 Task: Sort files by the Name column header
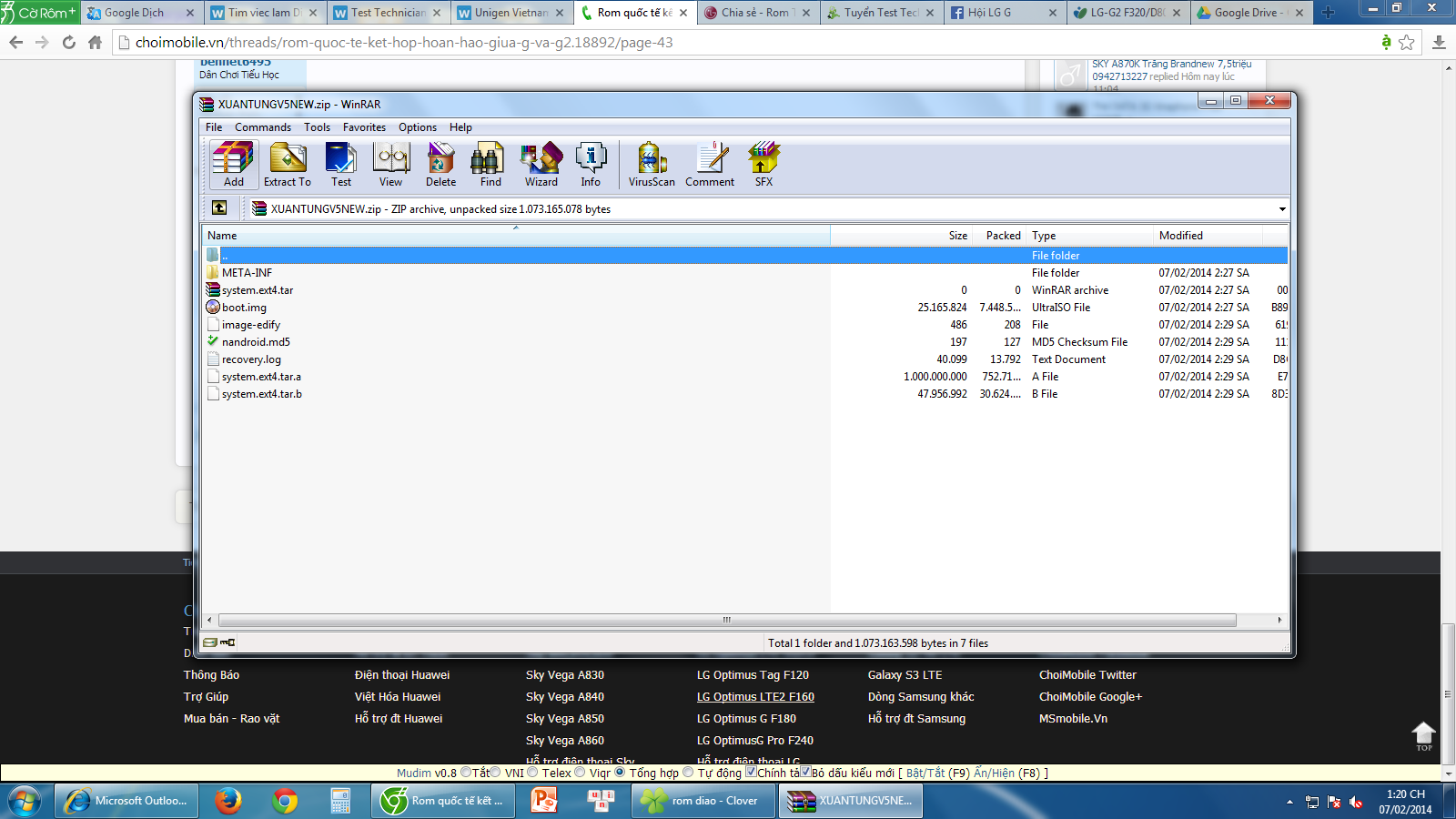click(516, 236)
